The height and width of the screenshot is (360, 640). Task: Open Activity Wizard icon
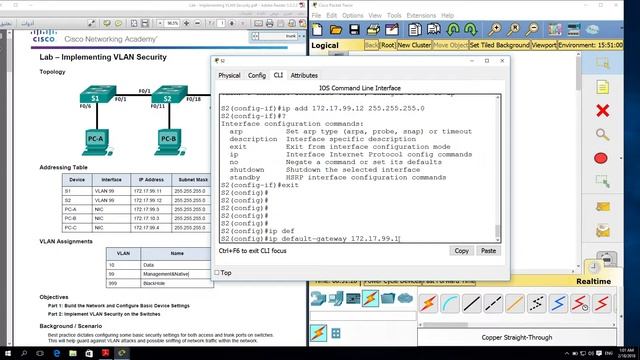392,30
